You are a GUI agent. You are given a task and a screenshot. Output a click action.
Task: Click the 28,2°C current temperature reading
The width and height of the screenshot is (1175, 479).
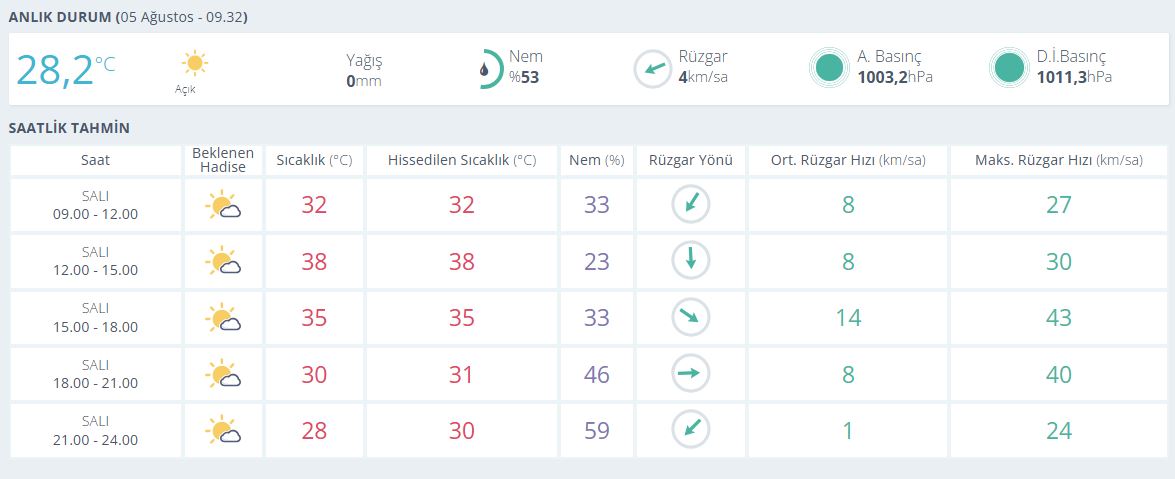(66, 70)
